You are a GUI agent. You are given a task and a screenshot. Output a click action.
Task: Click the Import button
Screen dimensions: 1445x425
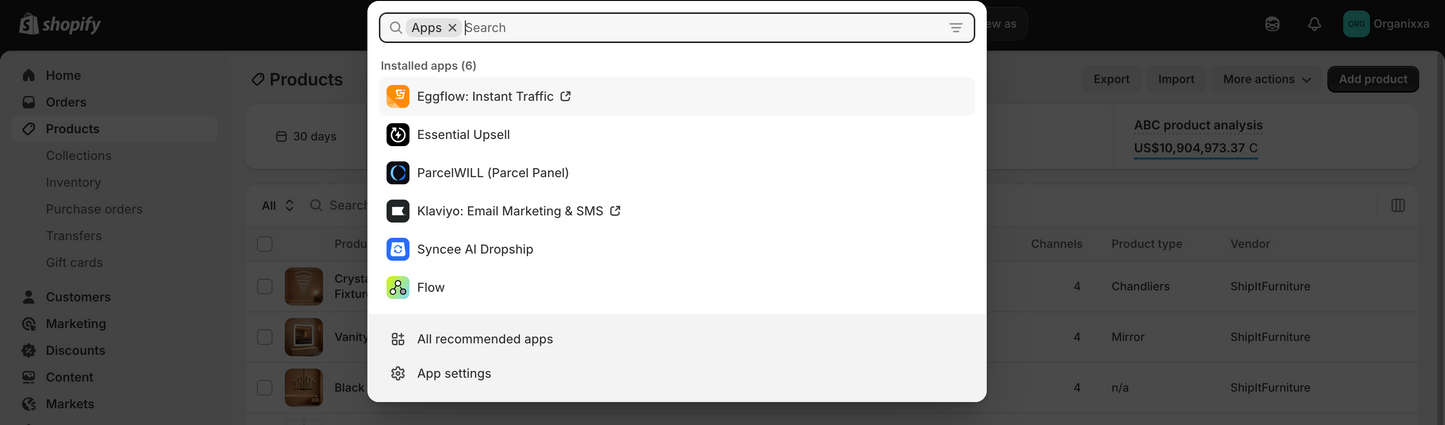(x=1176, y=79)
